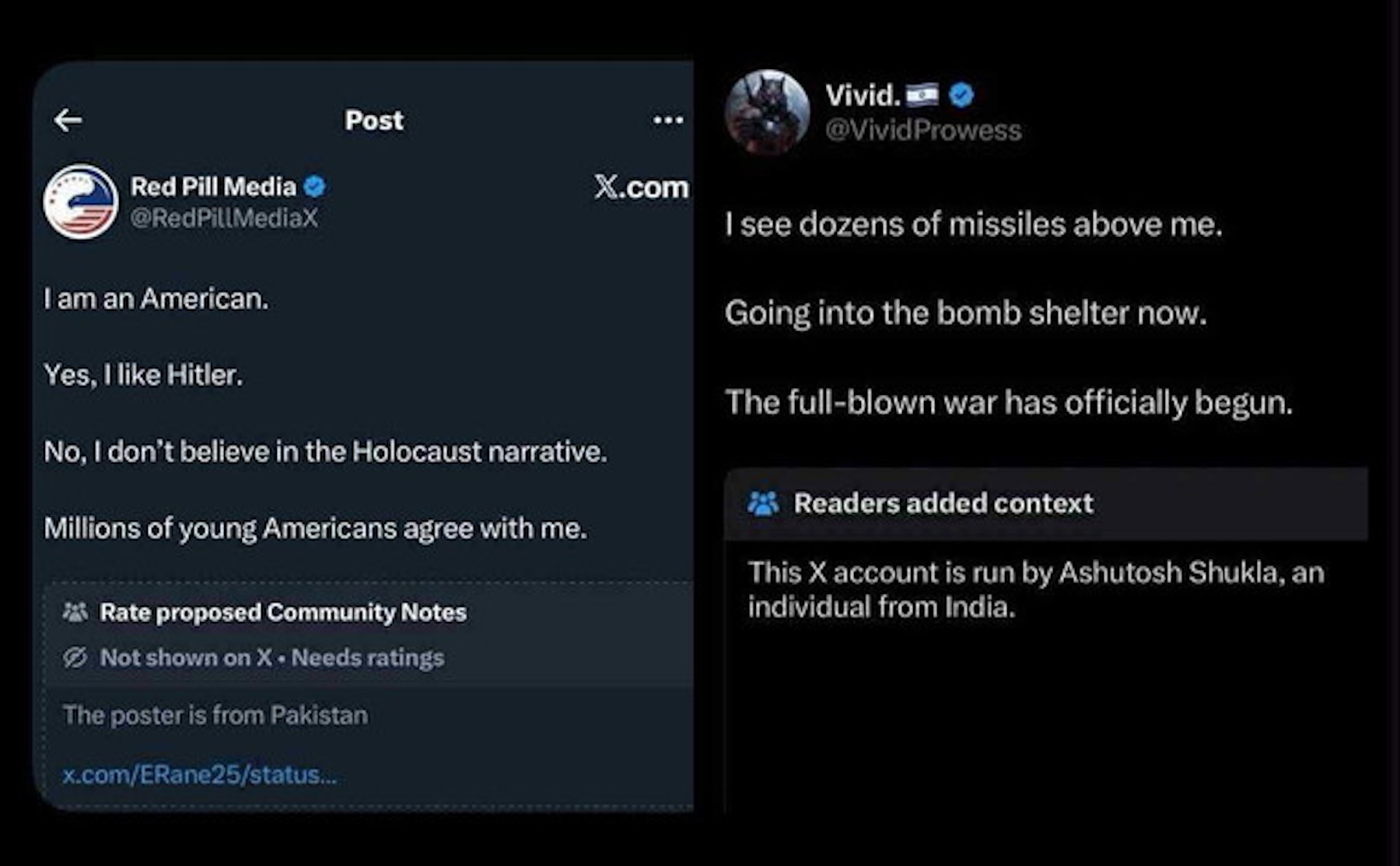This screenshot has width=1400, height=866.
Task: Click Vivid's blue verified checkmark
Action: (x=962, y=95)
